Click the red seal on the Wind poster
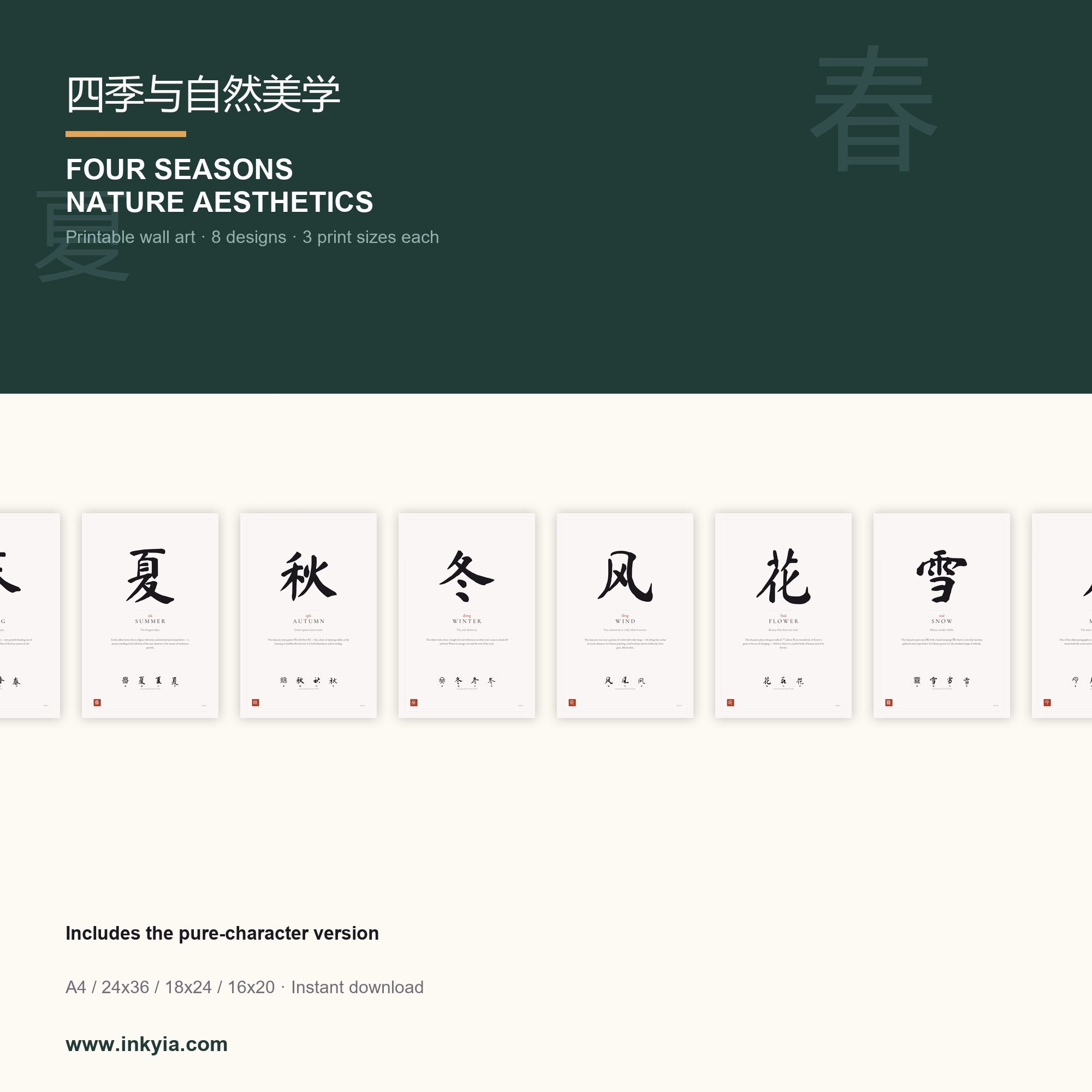1092x1092 pixels. point(572,703)
